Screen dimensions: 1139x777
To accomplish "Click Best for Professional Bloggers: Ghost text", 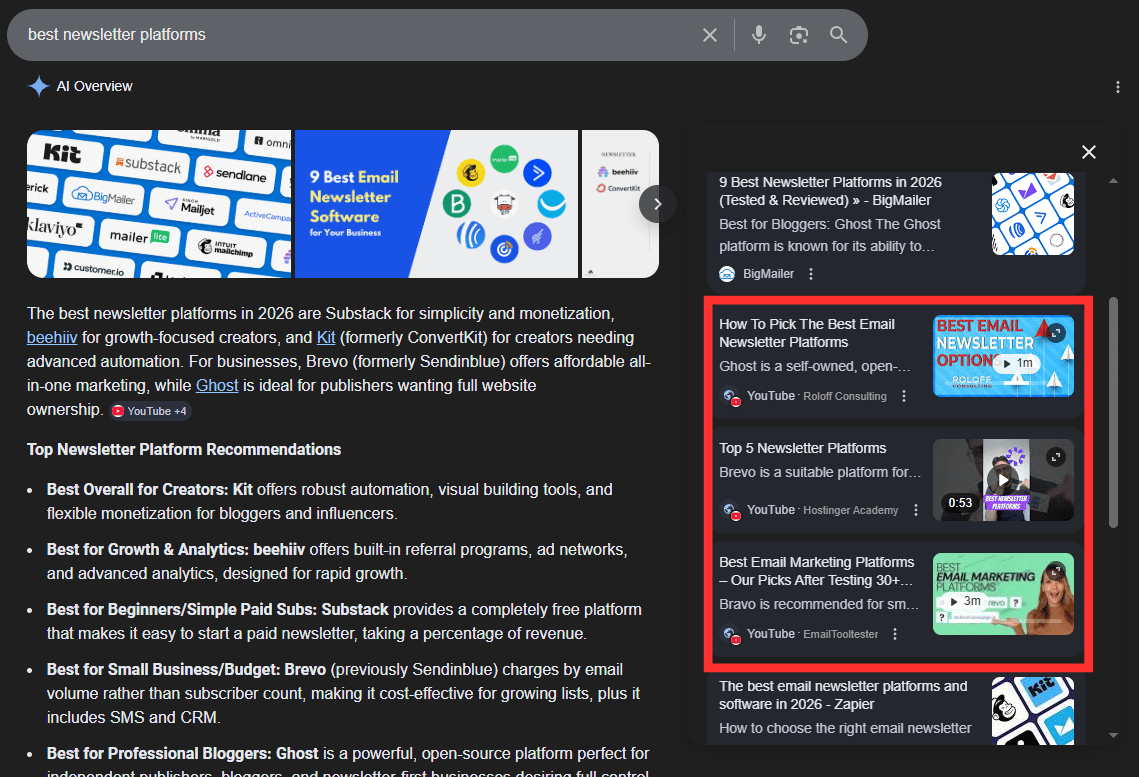I will click(x=182, y=754).
